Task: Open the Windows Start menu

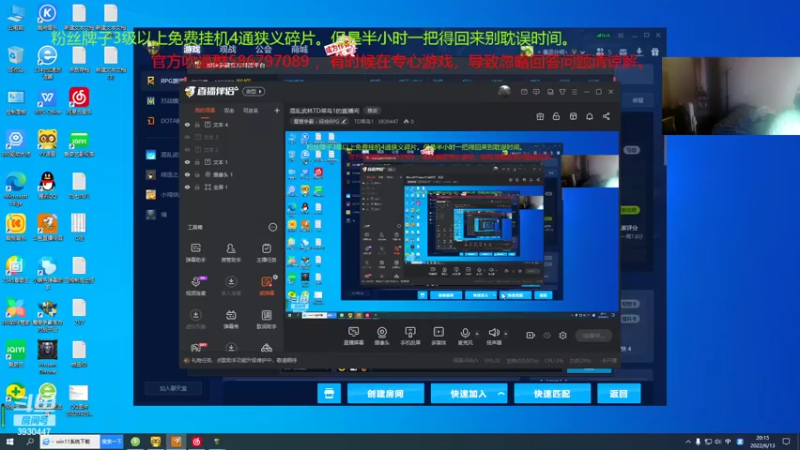Action: (10, 441)
